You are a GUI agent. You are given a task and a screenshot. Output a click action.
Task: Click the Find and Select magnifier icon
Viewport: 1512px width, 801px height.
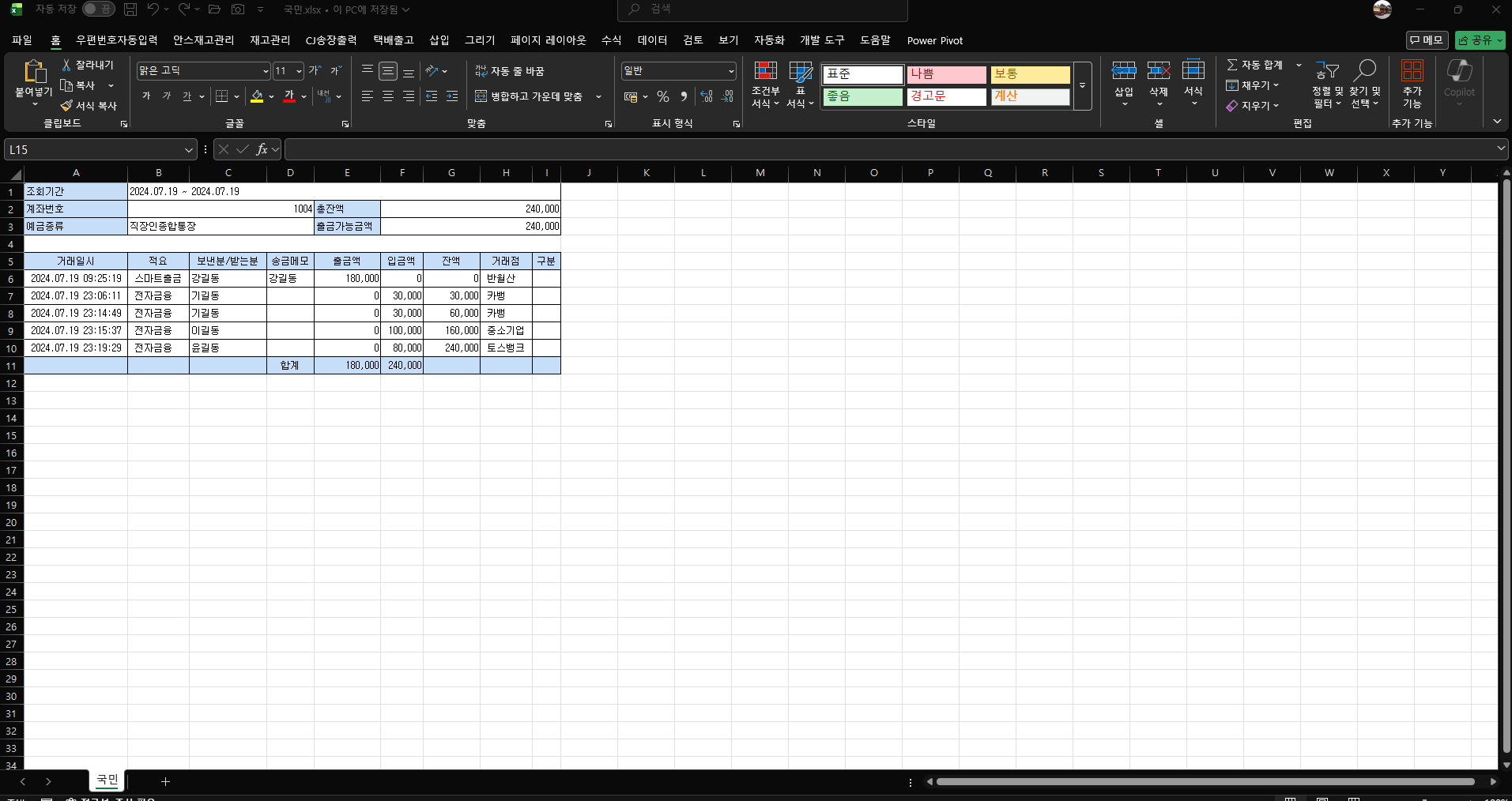click(1364, 71)
